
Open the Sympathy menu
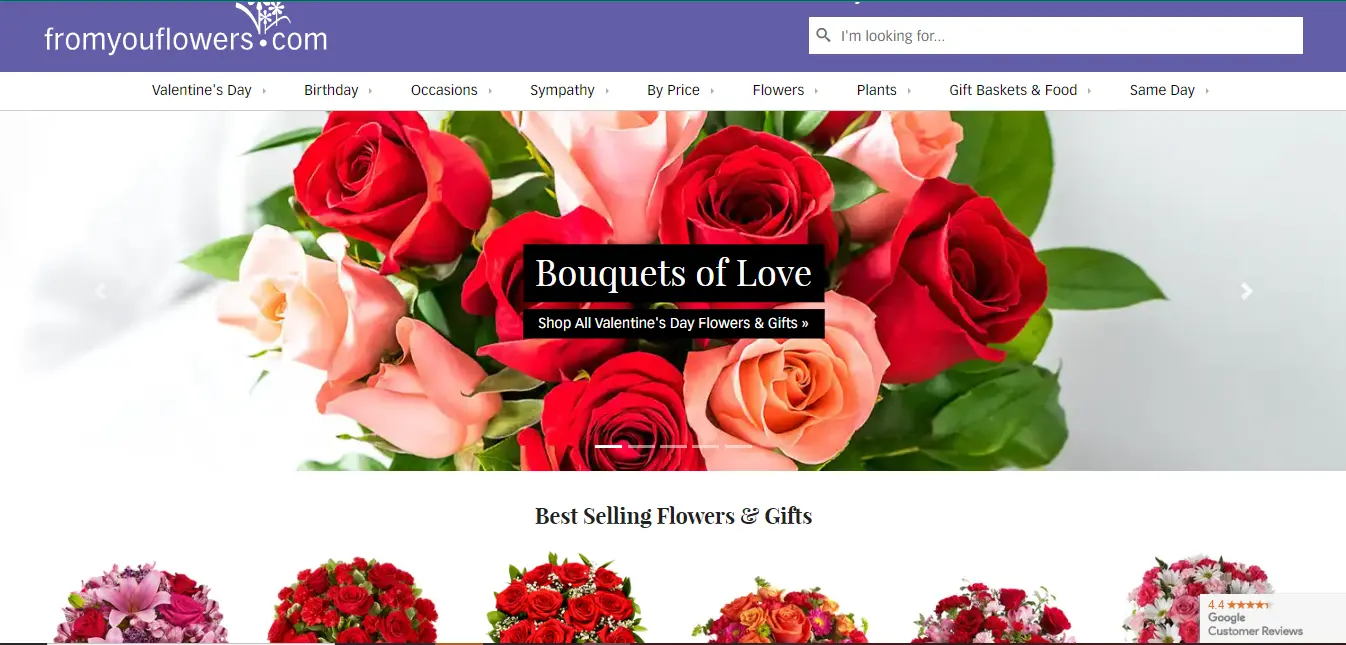(x=569, y=90)
